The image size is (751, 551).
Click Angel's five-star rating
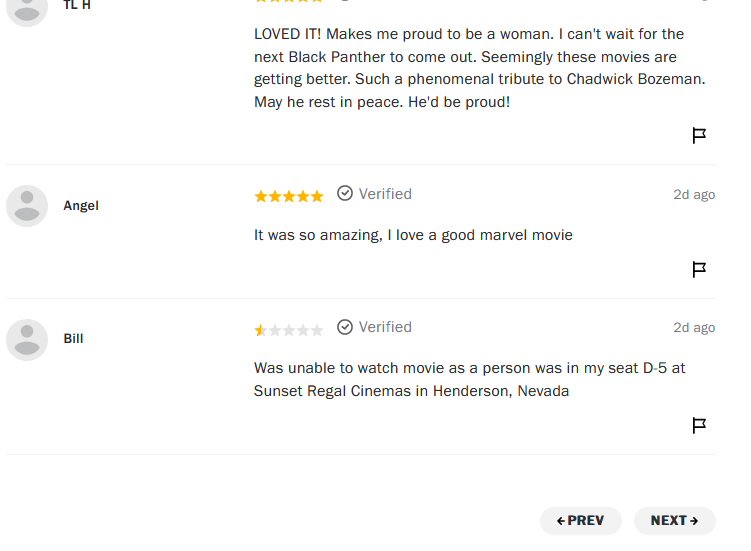pos(289,196)
